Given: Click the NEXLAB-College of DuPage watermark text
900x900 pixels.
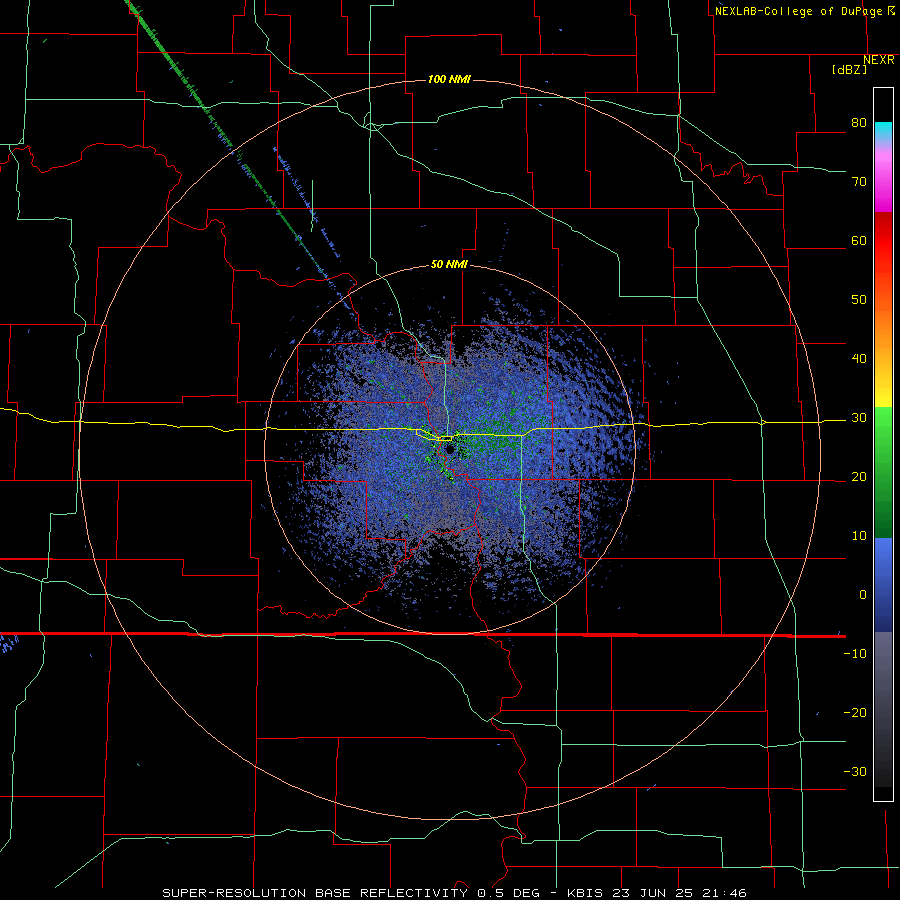Looking at the screenshot, I should 805,11.
